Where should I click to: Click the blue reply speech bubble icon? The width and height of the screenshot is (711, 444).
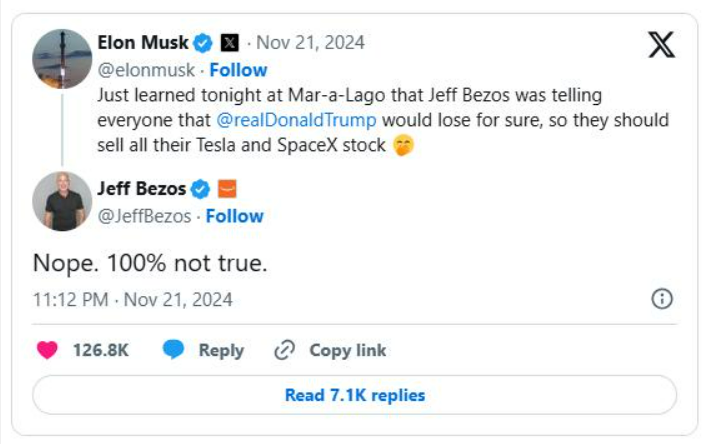(x=174, y=350)
